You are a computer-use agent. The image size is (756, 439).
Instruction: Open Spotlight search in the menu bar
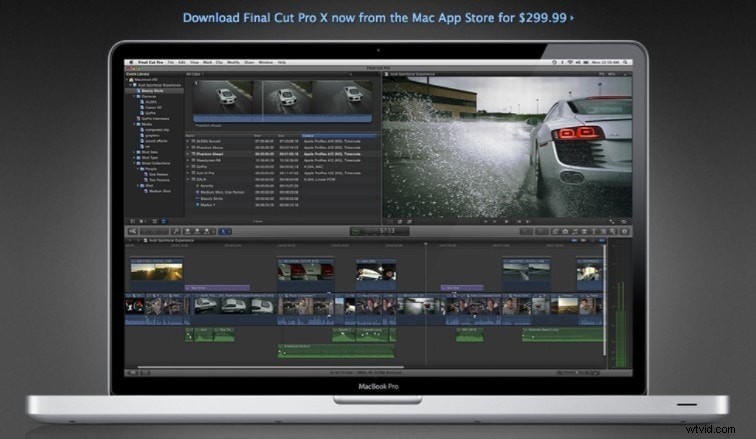click(625, 63)
